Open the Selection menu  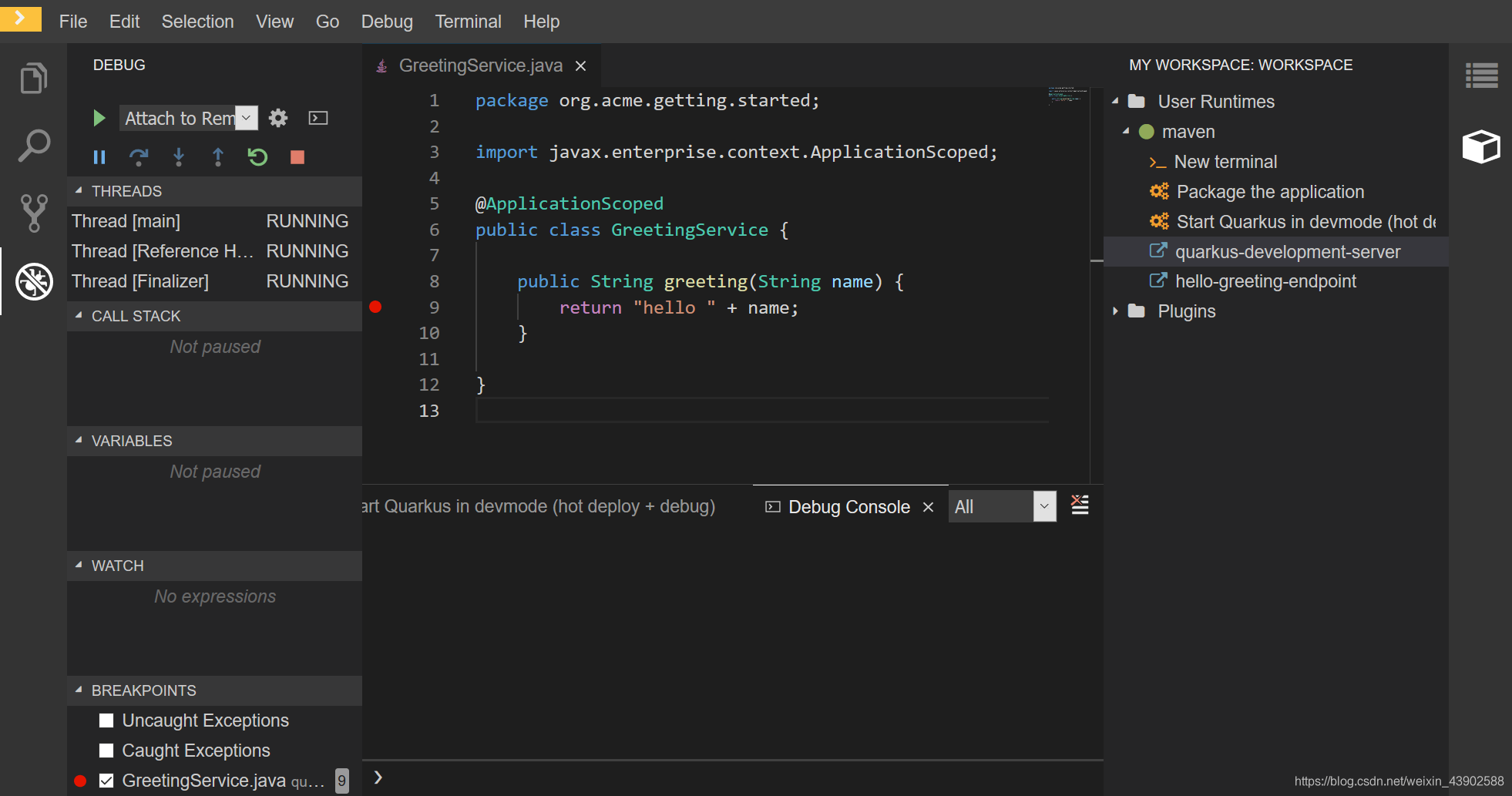pos(197,22)
